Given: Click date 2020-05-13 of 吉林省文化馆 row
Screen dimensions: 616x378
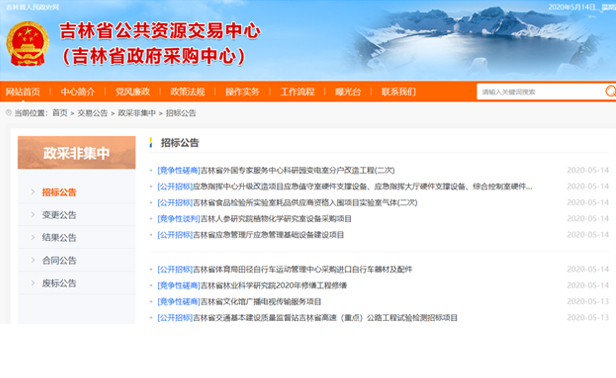Looking at the screenshot, I should point(588,302).
